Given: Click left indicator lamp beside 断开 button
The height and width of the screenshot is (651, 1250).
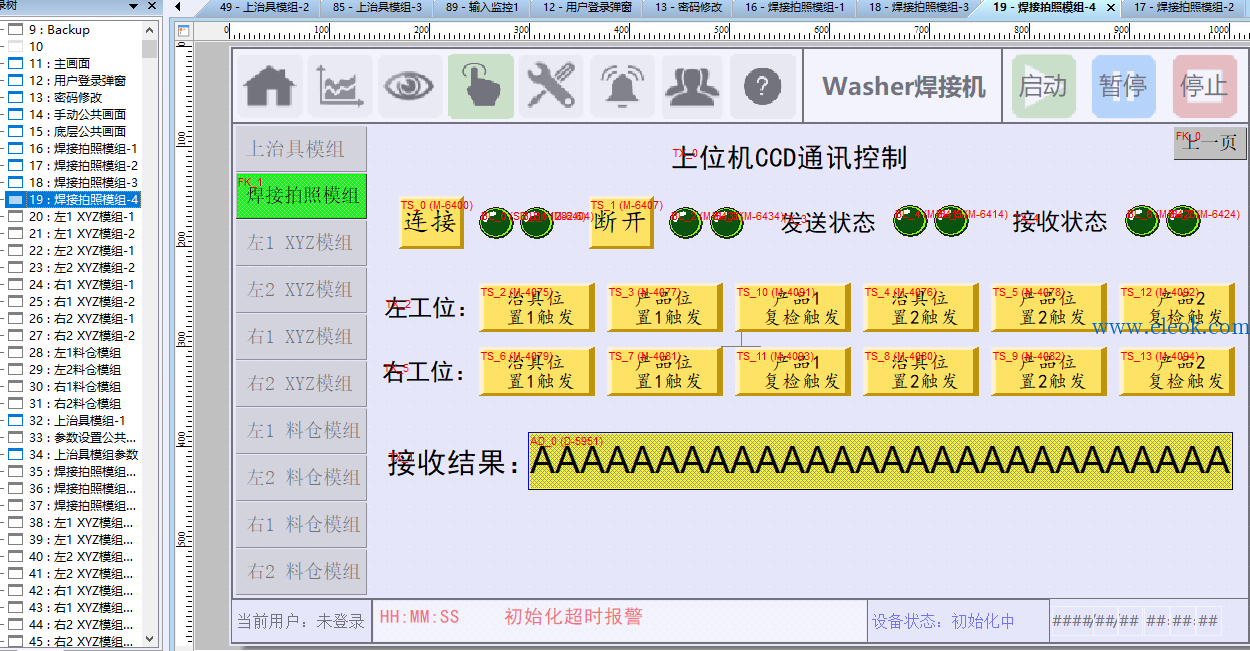Looking at the screenshot, I should click(686, 224).
